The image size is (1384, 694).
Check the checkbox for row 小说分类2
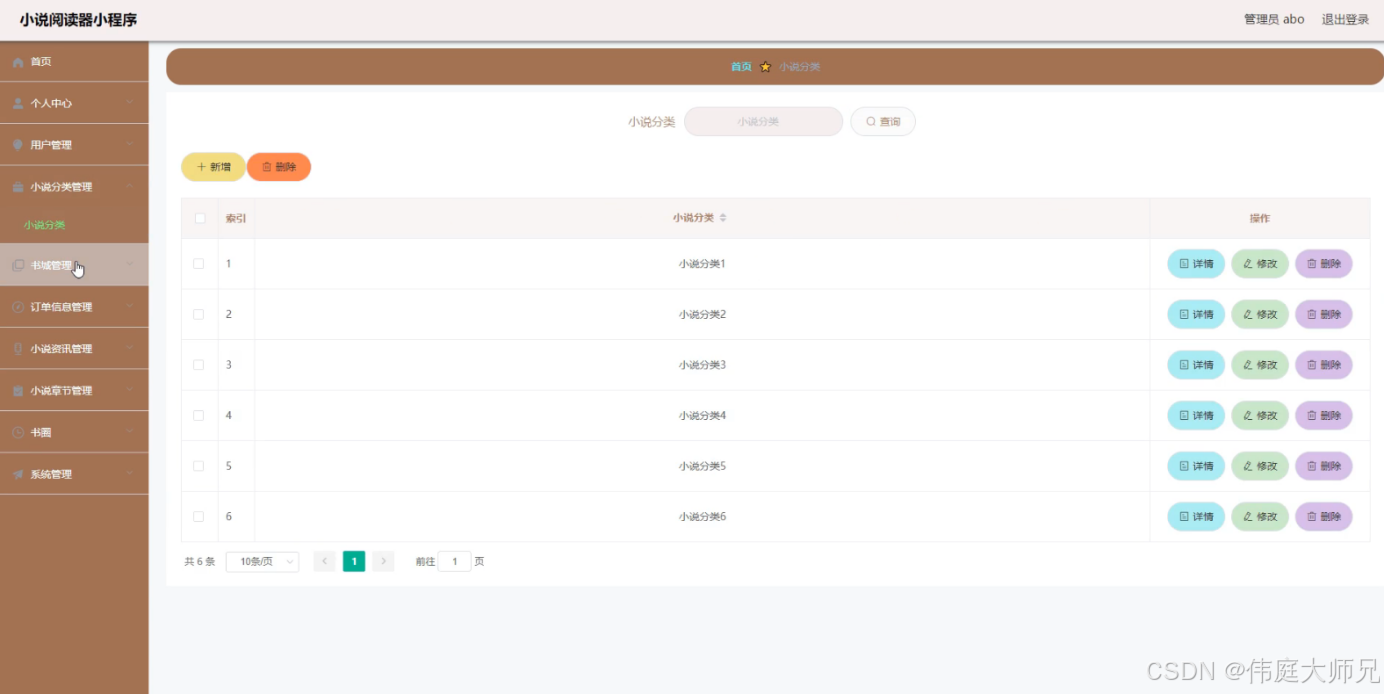point(199,314)
